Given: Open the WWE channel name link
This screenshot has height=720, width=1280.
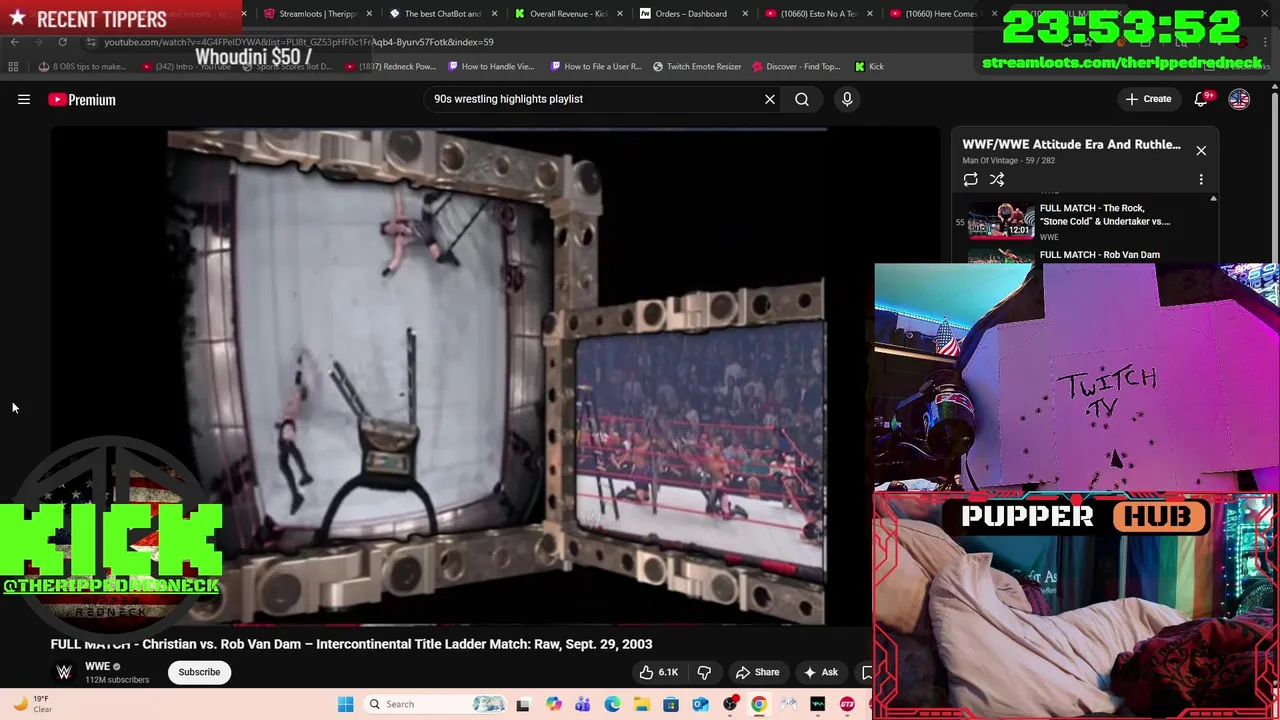Looking at the screenshot, I should pyautogui.click(x=97, y=666).
